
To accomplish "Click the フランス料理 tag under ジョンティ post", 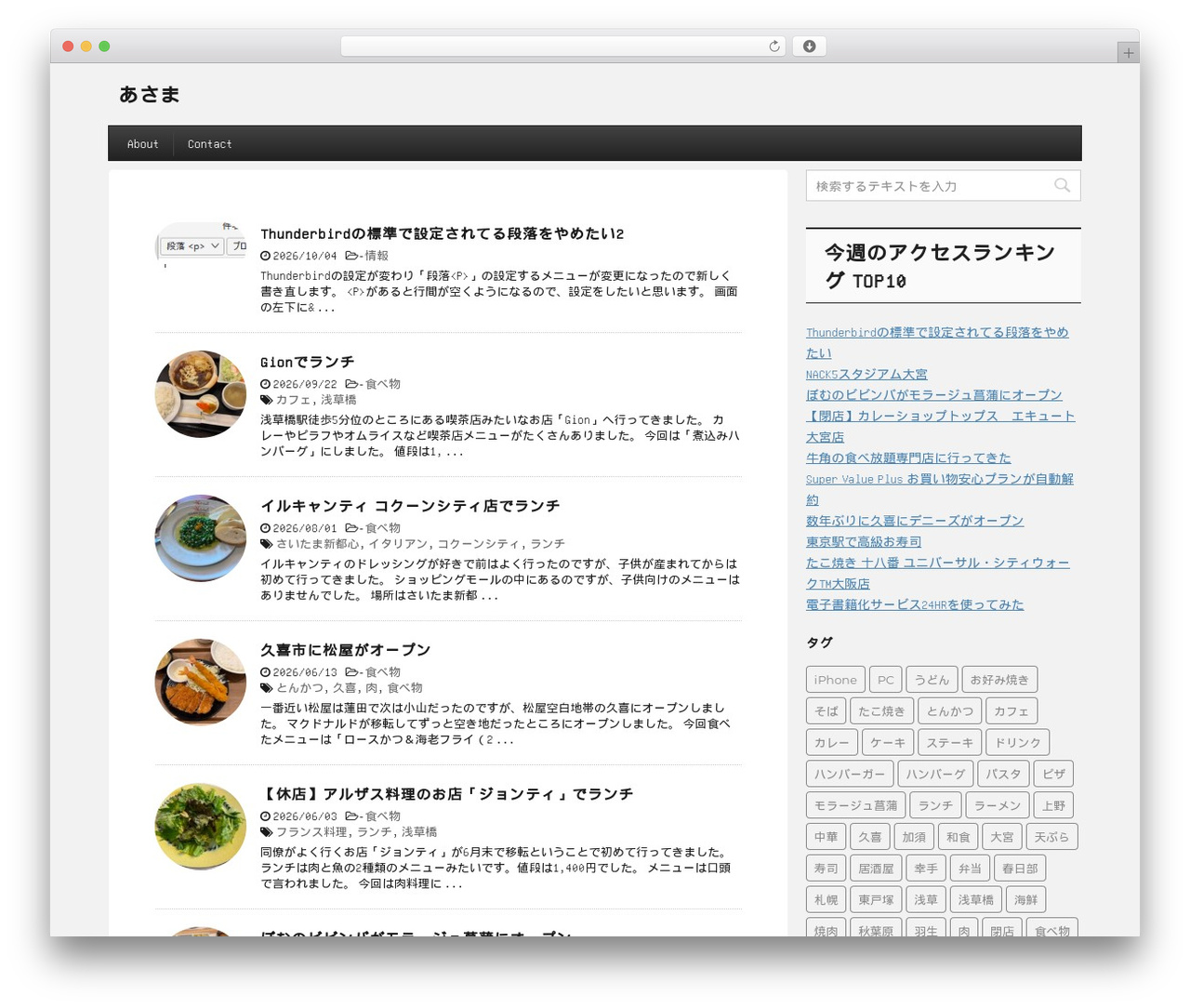I will click(x=311, y=832).
